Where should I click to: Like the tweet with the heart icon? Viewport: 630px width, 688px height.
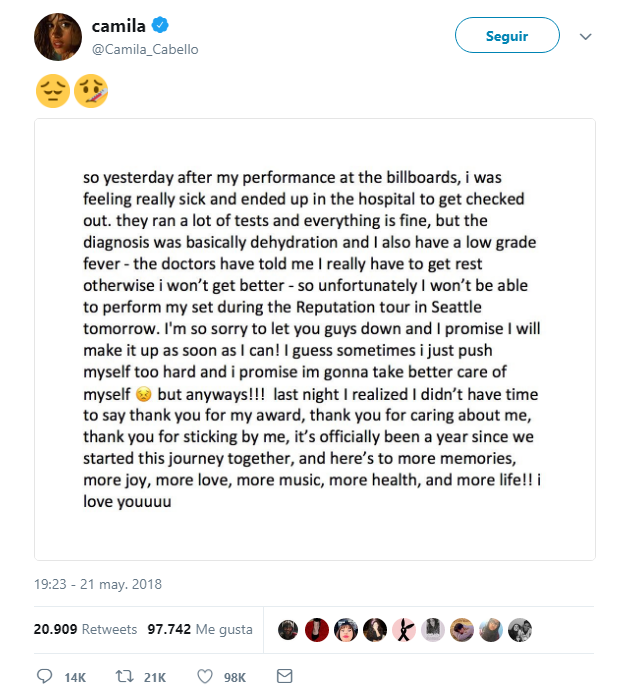[205, 677]
